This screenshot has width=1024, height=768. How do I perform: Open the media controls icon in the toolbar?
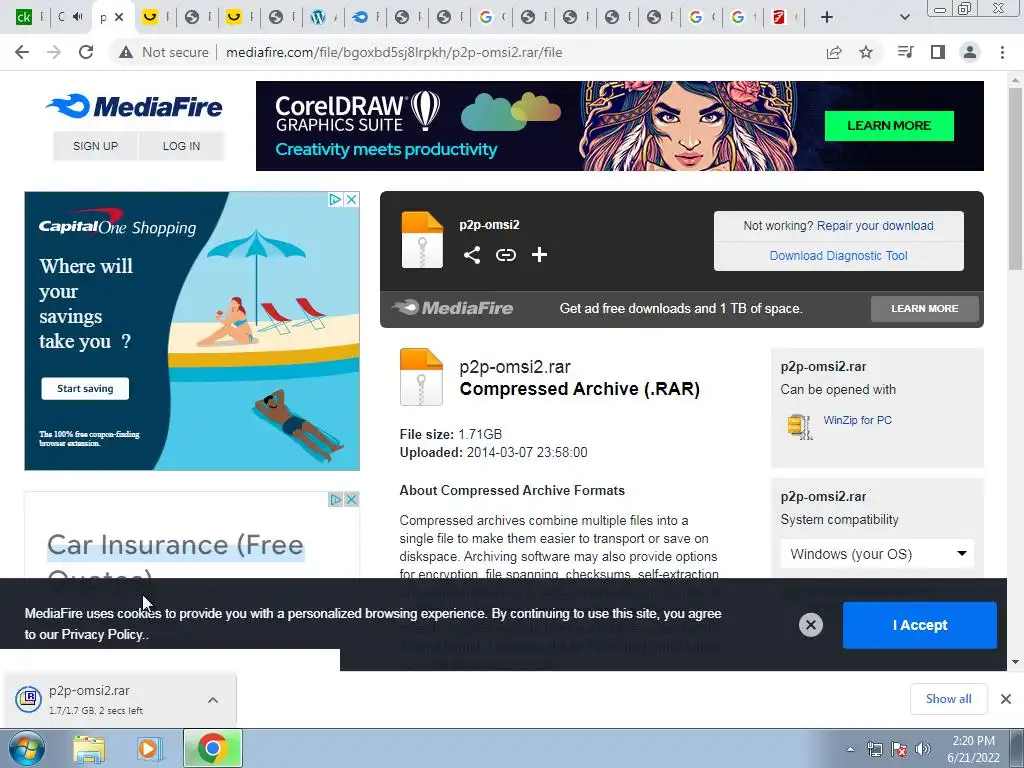coord(905,52)
